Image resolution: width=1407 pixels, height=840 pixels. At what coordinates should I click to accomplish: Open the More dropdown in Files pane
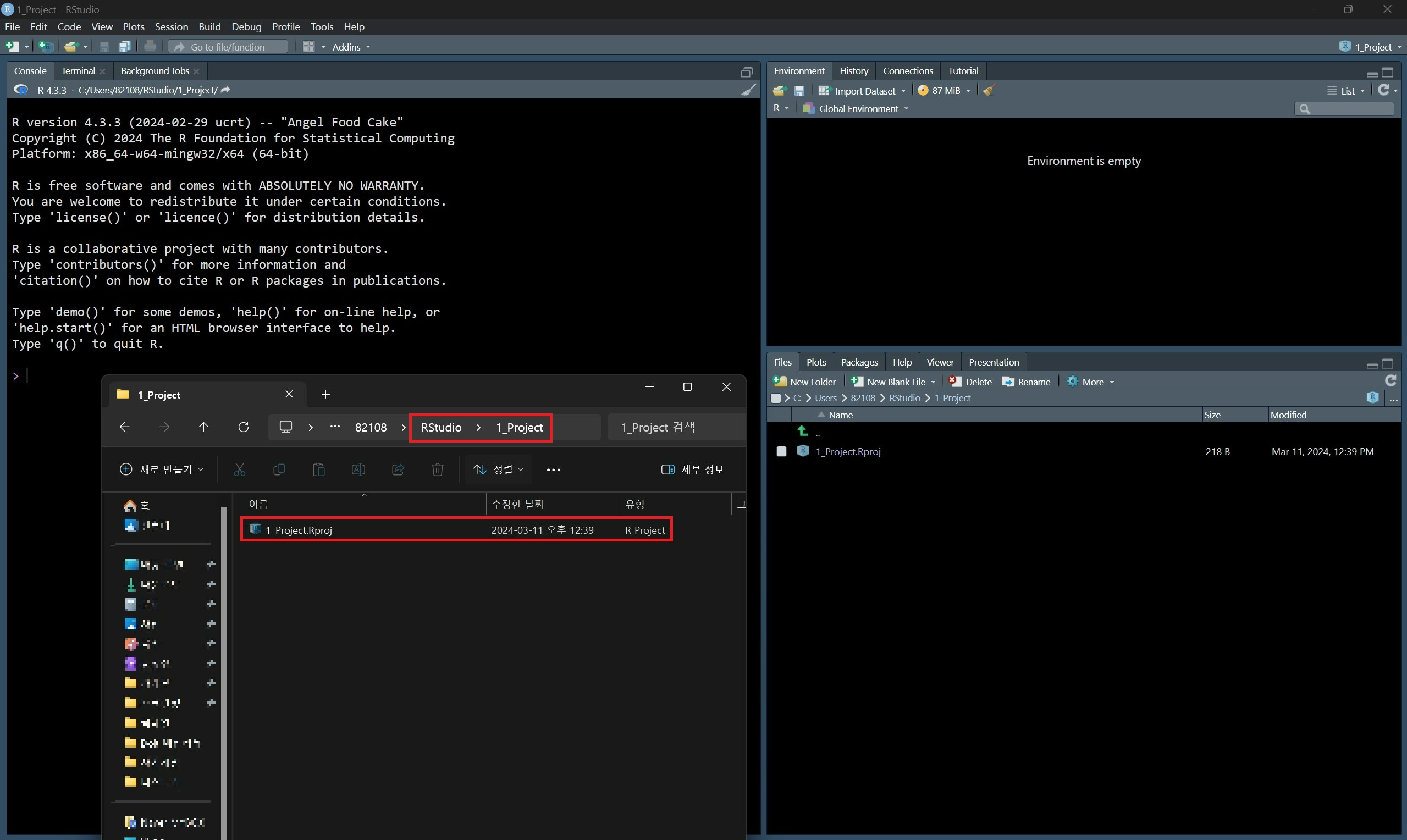point(1092,382)
